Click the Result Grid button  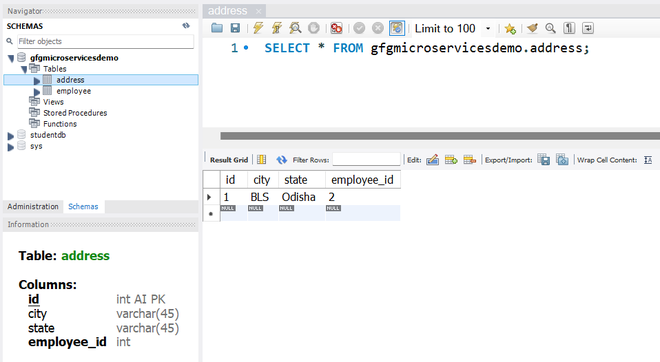point(229,160)
